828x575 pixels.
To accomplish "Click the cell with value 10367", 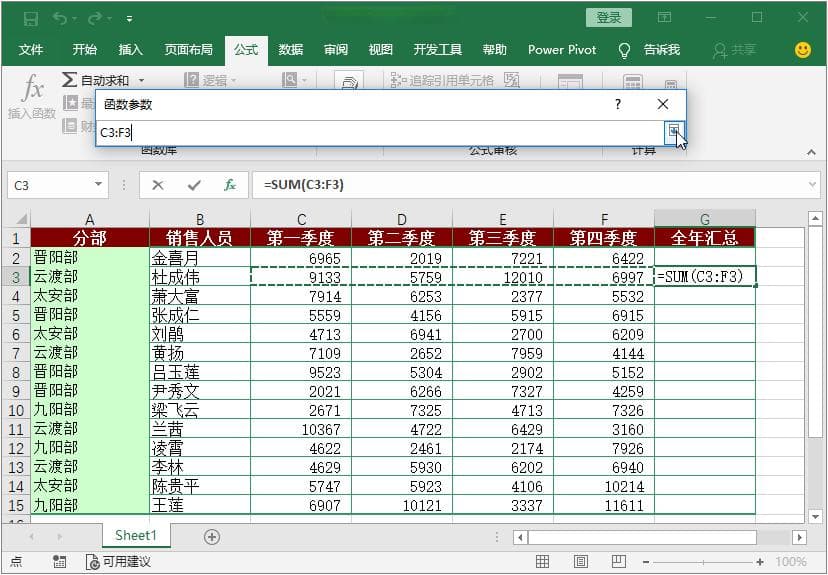I will coord(301,429).
